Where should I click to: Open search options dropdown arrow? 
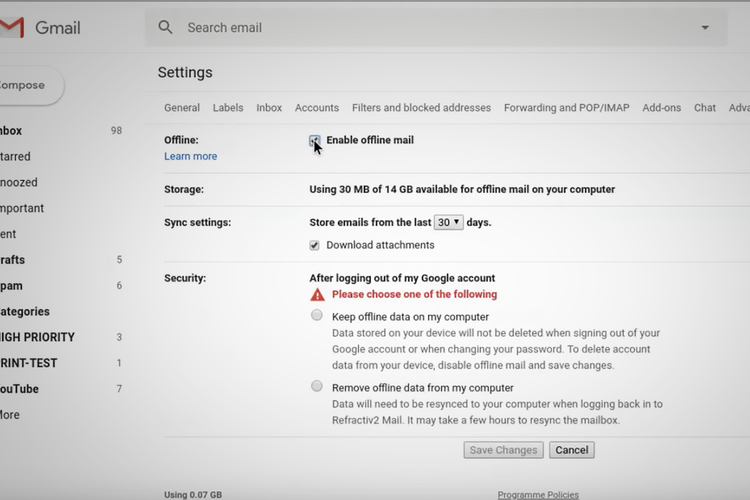tap(705, 28)
